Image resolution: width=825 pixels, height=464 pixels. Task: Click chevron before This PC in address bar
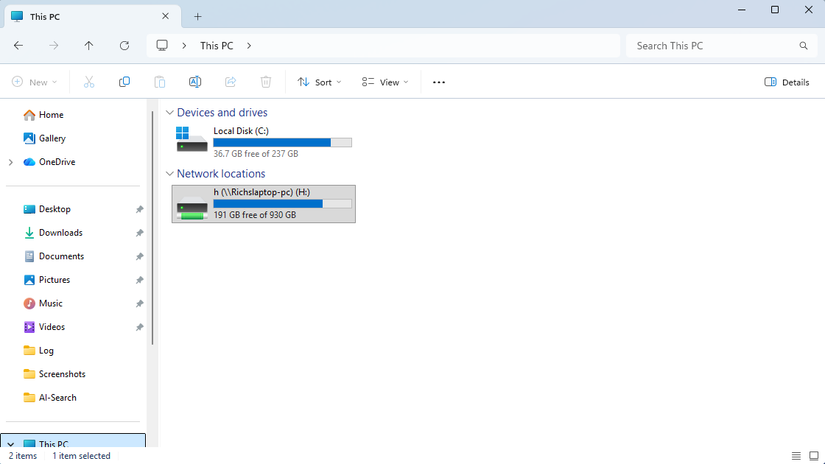(184, 46)
